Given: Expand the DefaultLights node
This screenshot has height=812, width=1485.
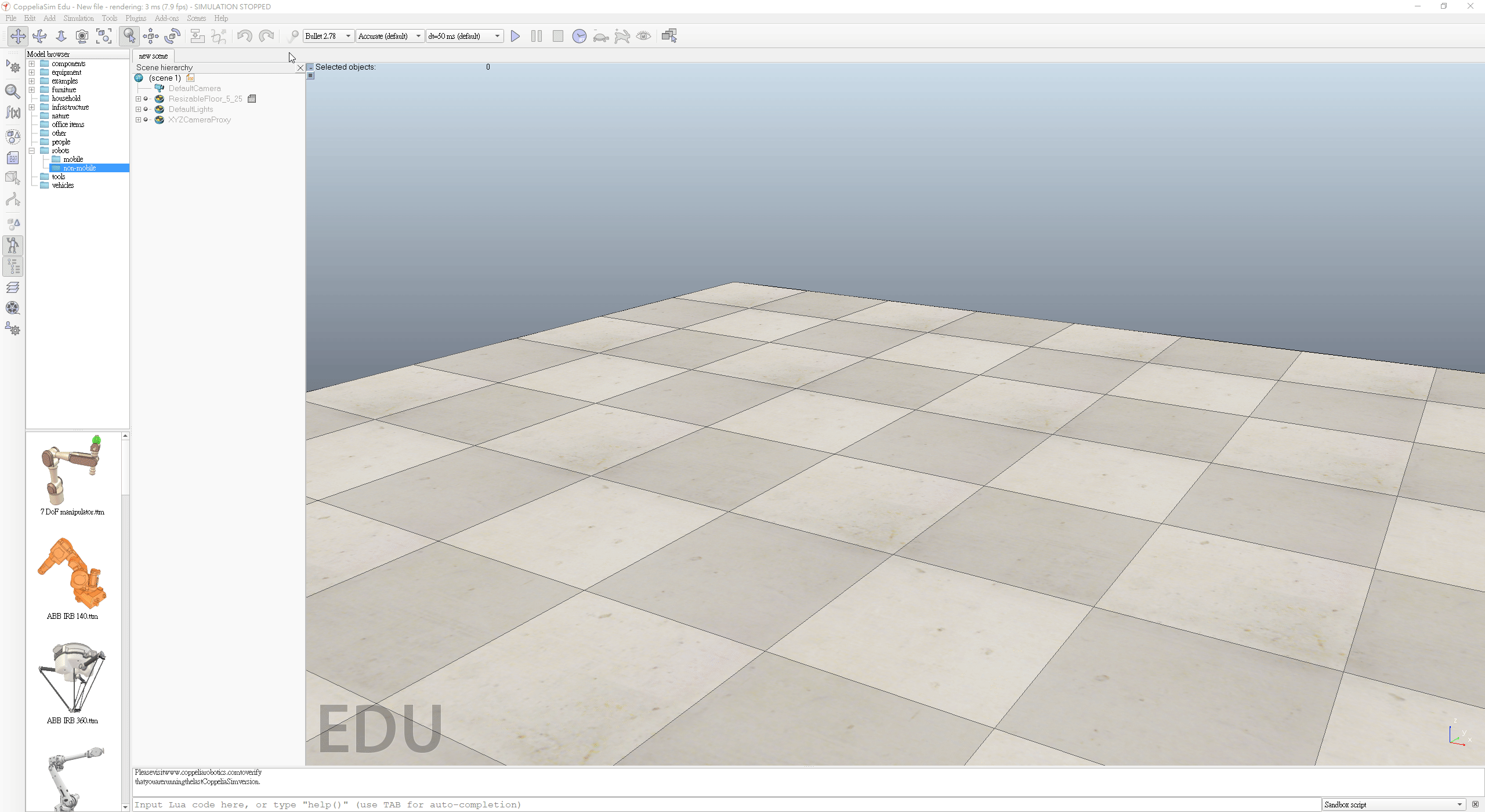Looking at the screenshot, I should 138,110.
